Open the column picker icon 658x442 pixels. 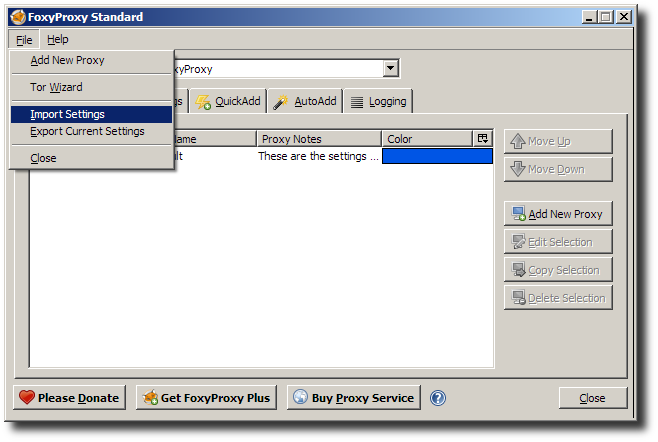[x=483, y=138]
